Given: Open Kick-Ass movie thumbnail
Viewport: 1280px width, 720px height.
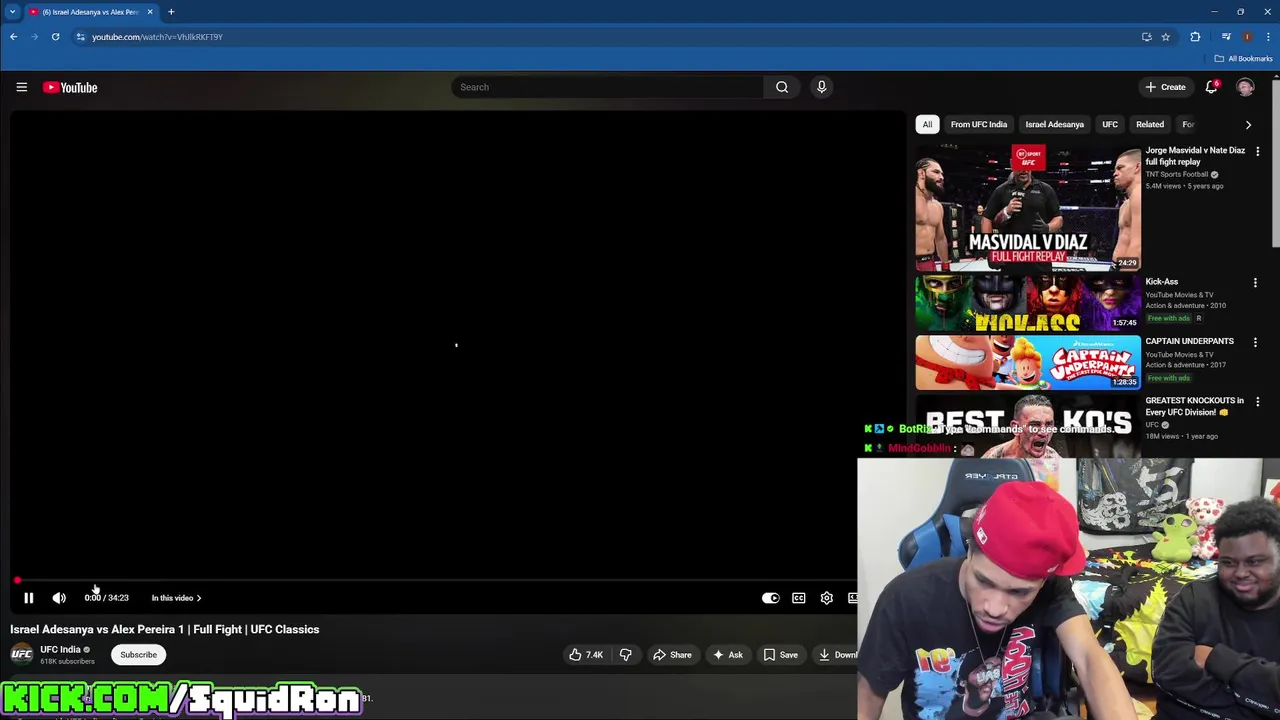Looking at the screenshot, I should (1028, 302).
